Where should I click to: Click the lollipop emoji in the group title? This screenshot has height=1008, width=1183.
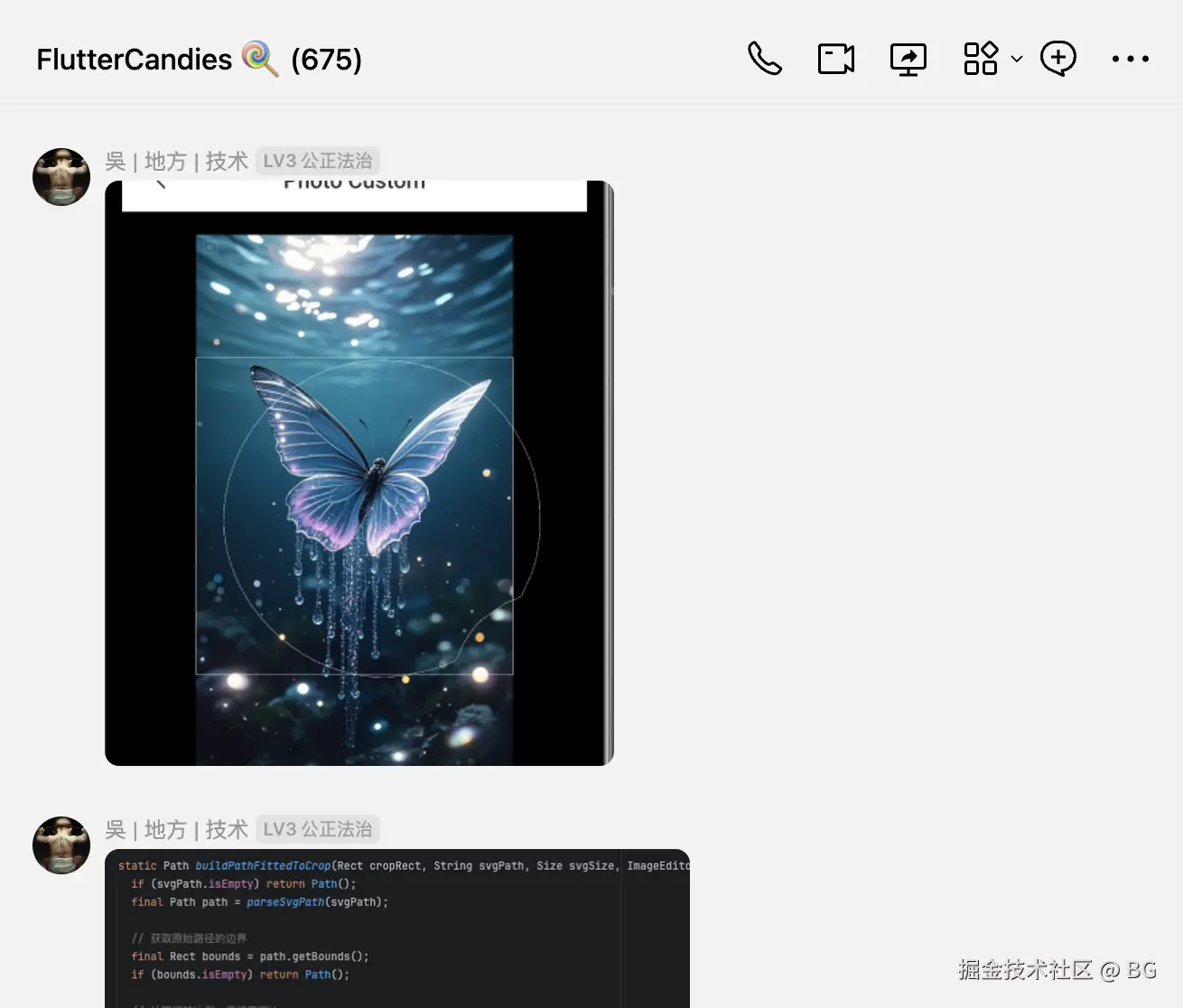point(260,59)
